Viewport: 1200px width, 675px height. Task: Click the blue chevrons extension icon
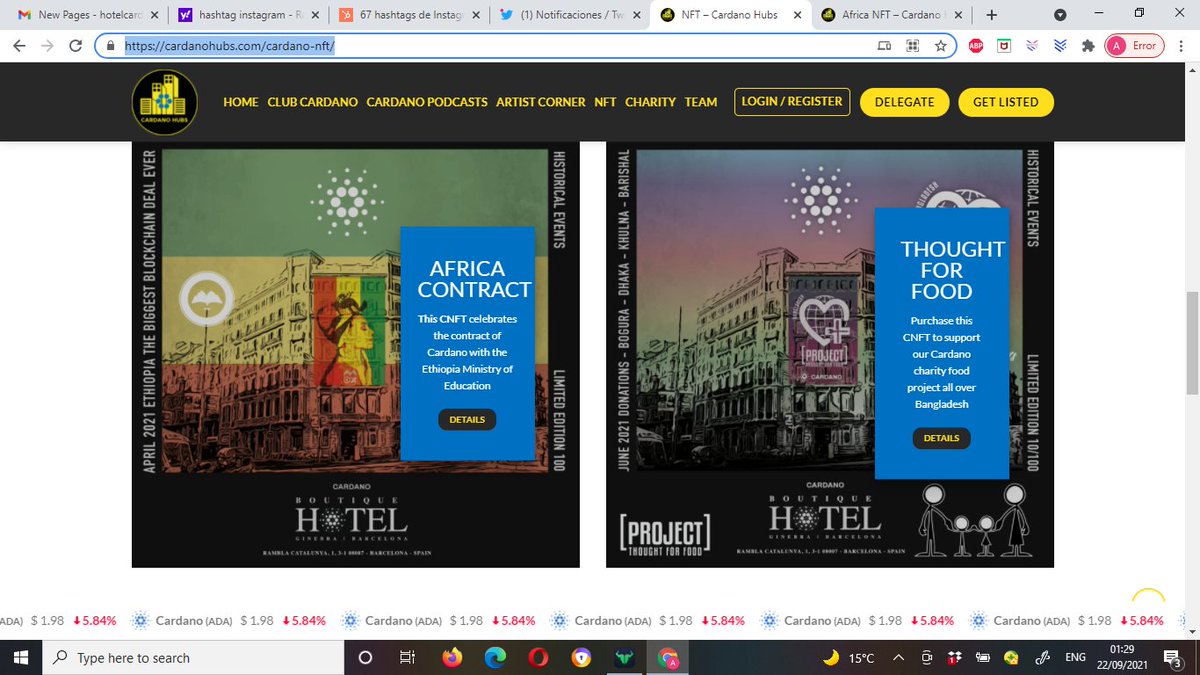tap(1060, 46)
